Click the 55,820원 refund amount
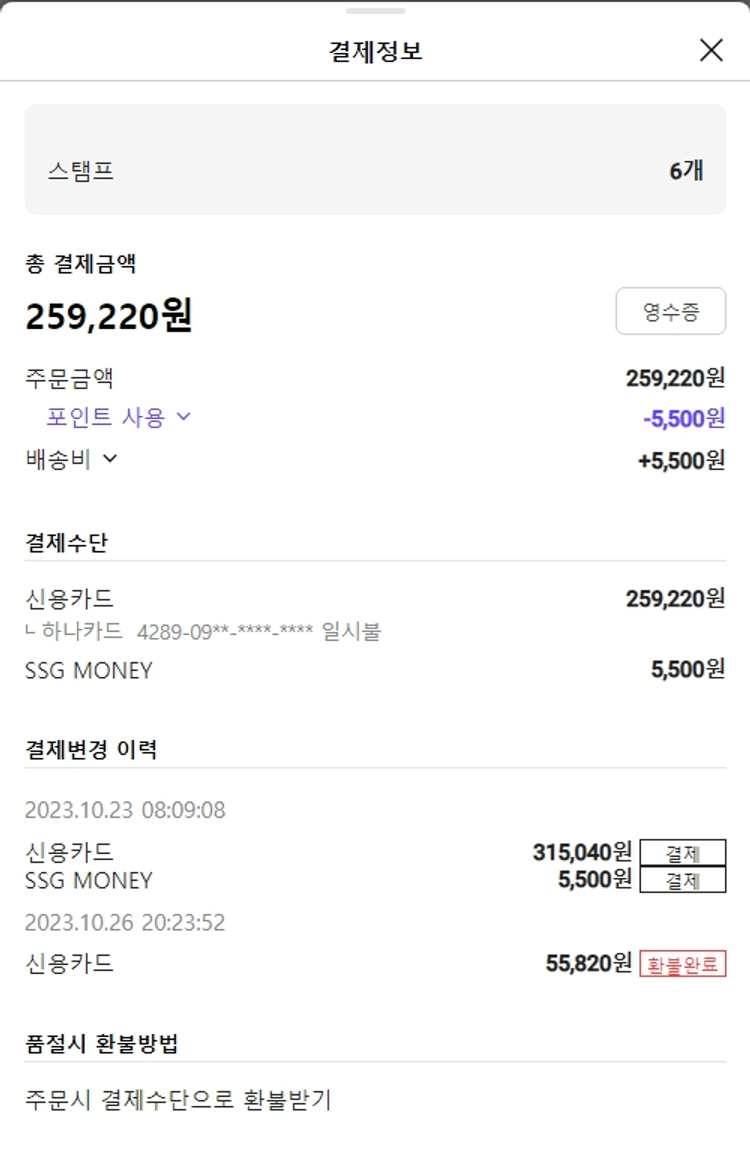The height and width of the screenshot is (1172, 750). (589, 964)
